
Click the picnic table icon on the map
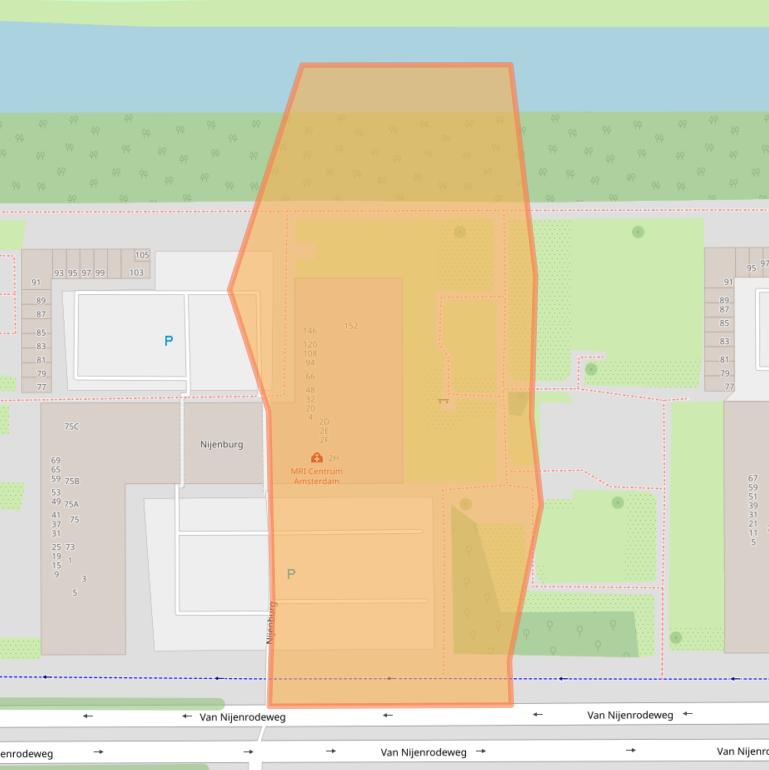tap(443, 401)
